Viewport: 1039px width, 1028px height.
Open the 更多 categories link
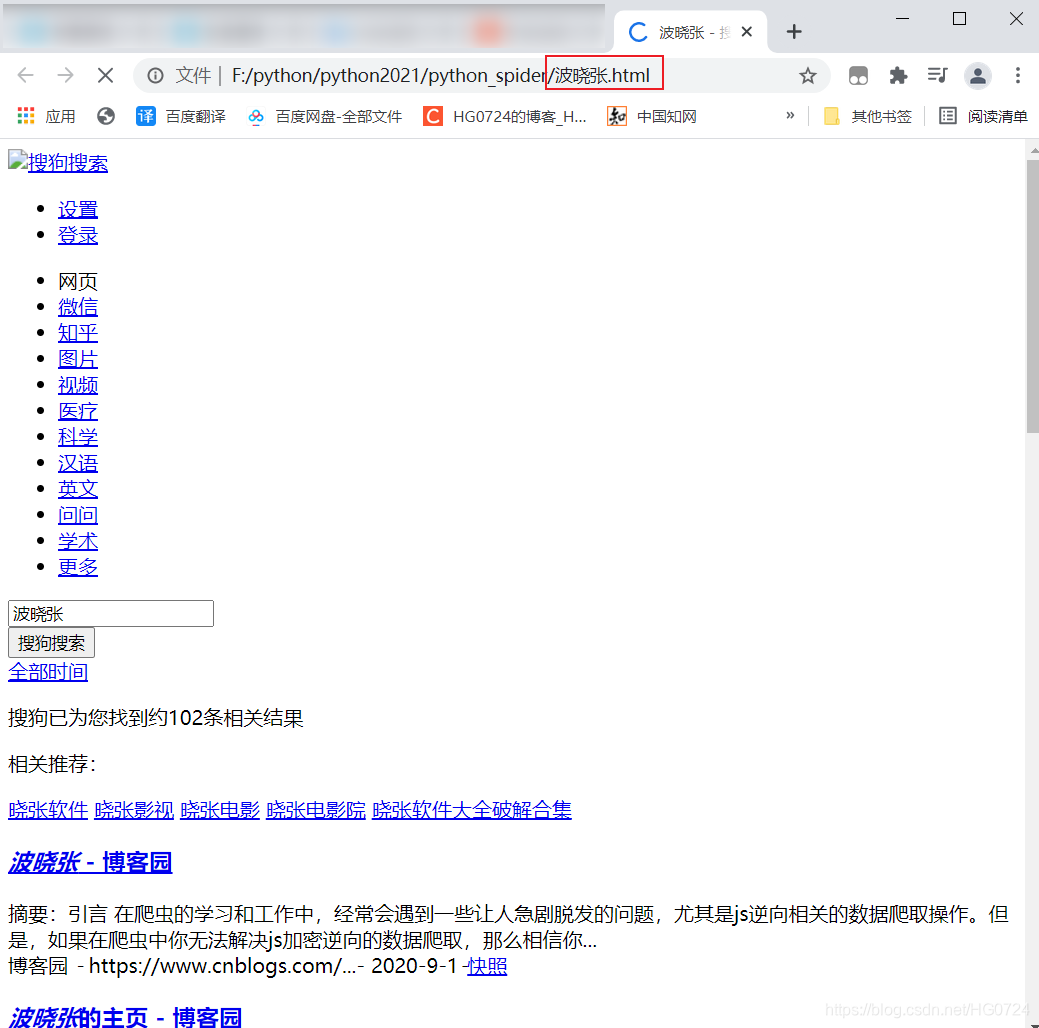78,567
